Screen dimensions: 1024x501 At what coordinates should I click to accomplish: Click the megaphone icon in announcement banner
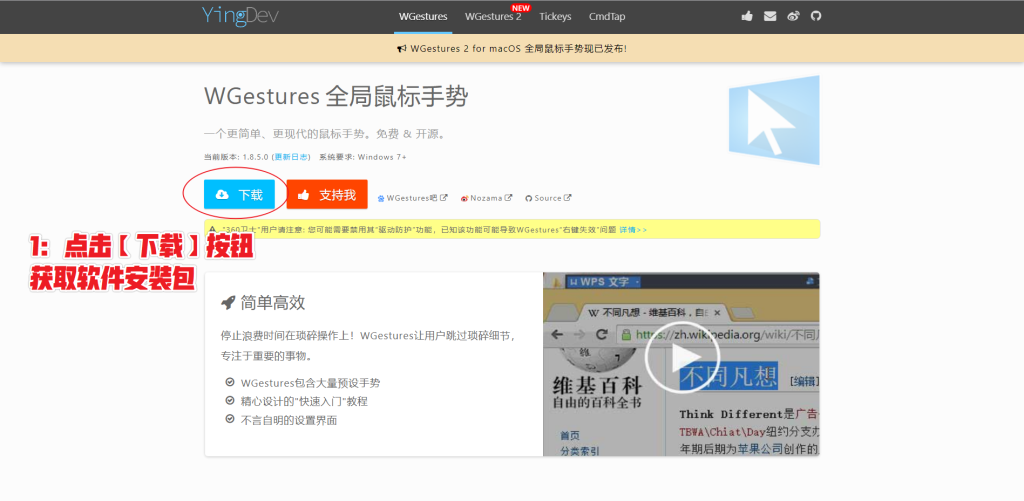tap(402, 49)
